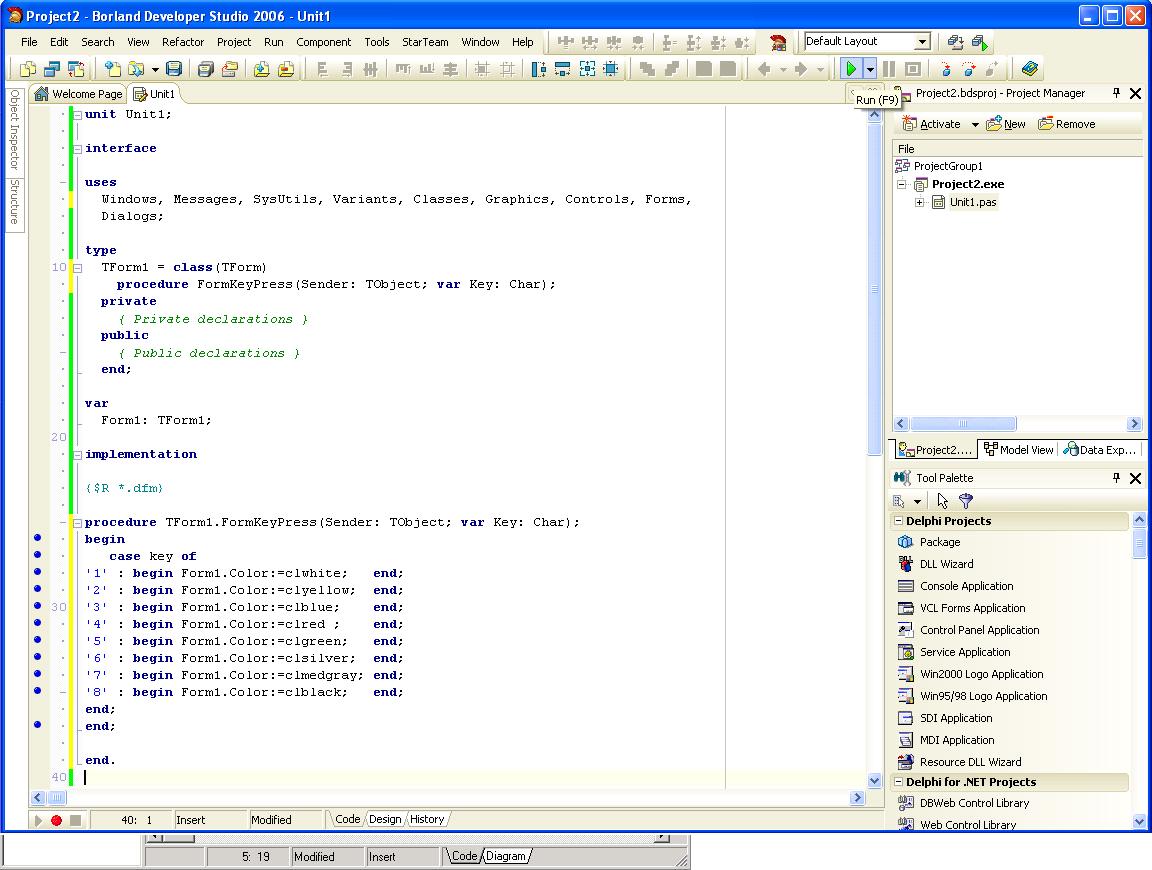Open the Run button dropdown arrow

(x=870, y=69)
